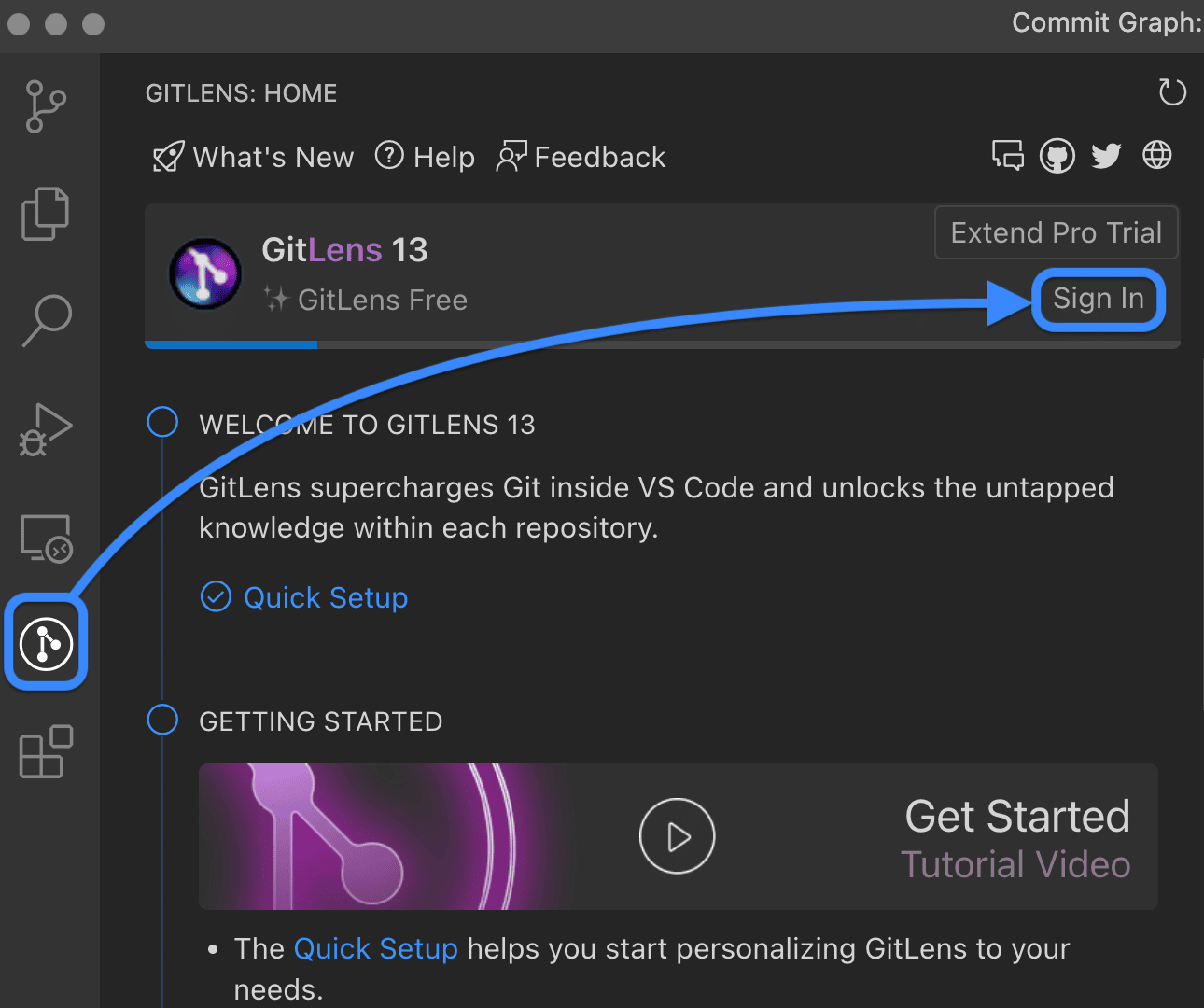Screen dimensions: 1204x1008
Task: Open the Source Control view in the activity bar
Action: tap(46, 105)
